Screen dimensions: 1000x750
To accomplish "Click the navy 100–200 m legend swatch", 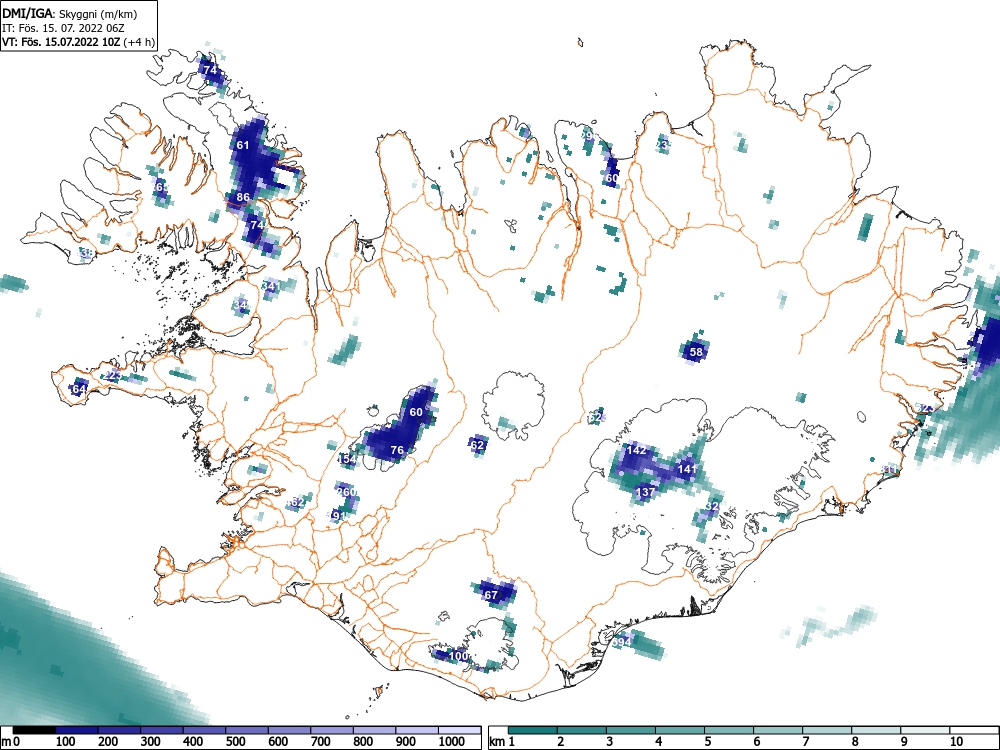I will [77, 730].
